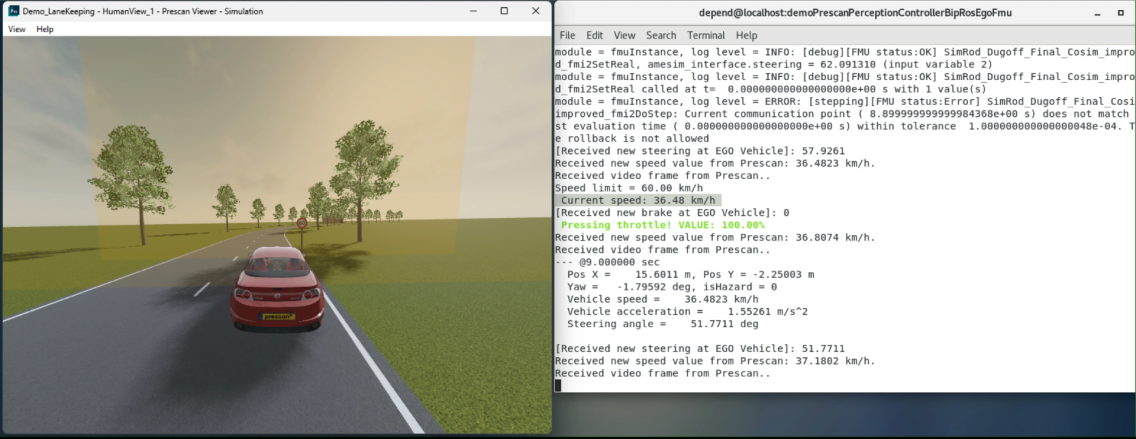Click the terminal cursor block
Viewport: 1136px width, 439px height.
point(558,385)
